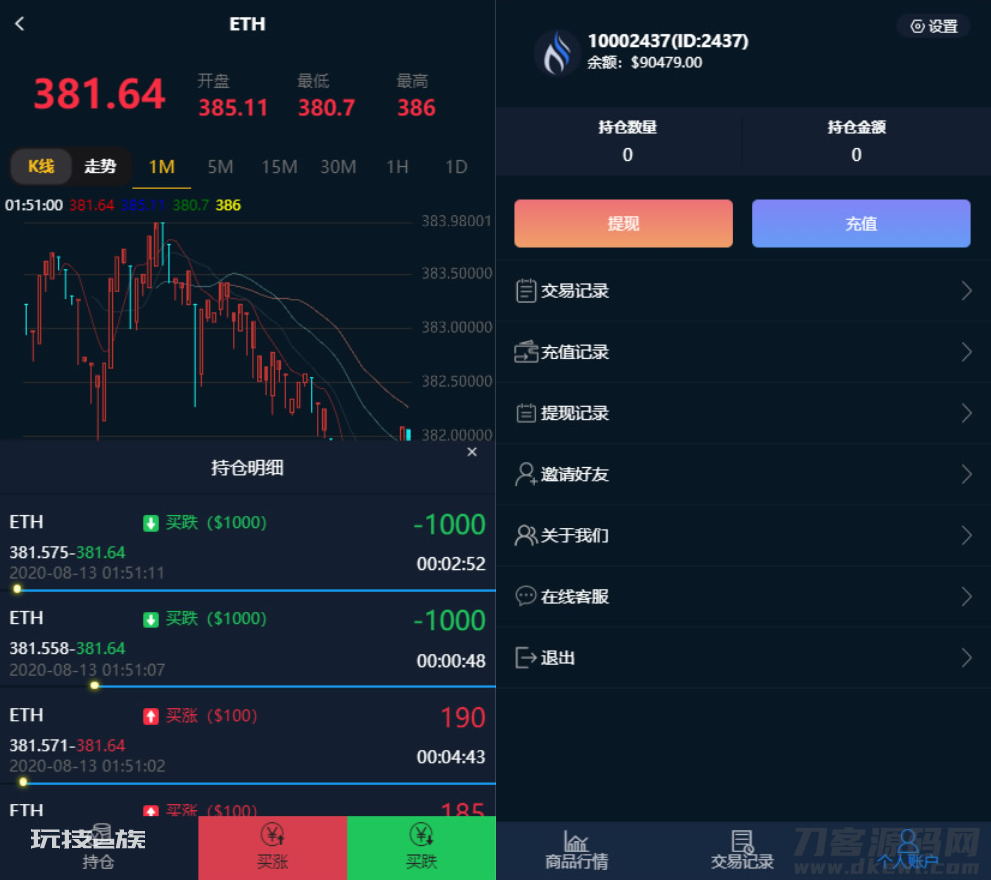Expand the 充值记录 row chevron

(x=966, y=351)
